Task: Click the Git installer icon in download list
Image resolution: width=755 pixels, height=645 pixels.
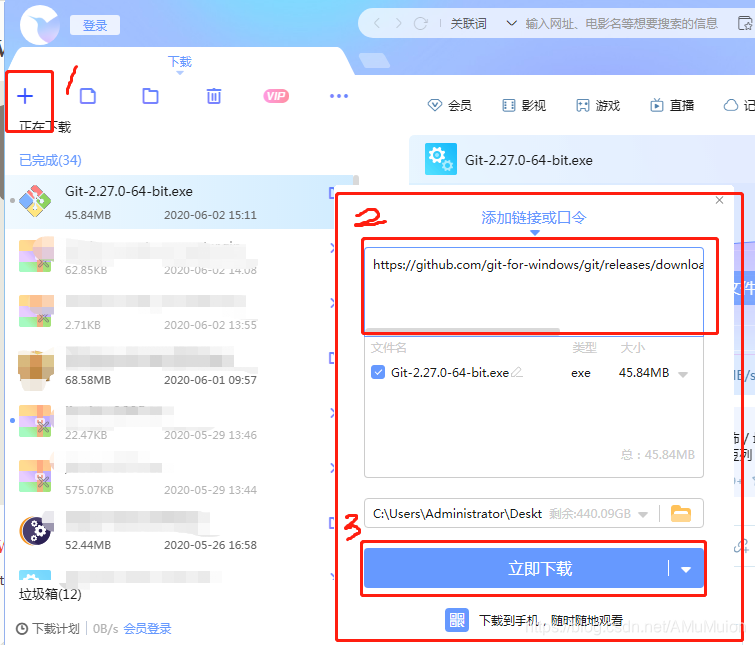Action: coord(35,201)
